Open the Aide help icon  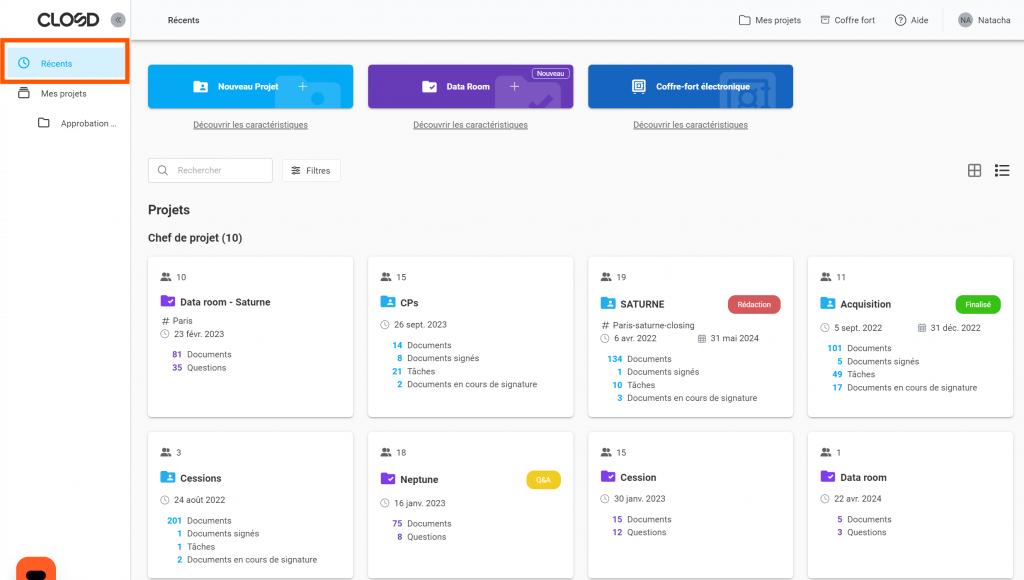click(x=900, y=20)
